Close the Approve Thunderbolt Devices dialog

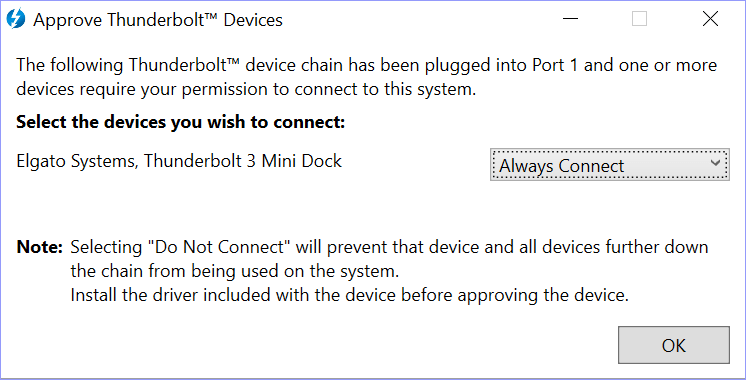tap(710, 19)
